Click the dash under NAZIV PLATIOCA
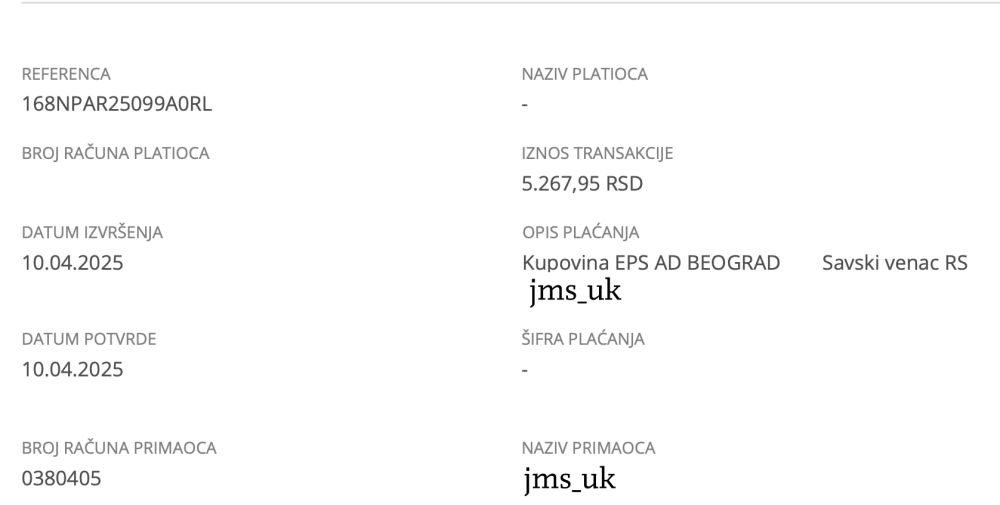This screenshot has height=505, width=1000. click(525, 105)
